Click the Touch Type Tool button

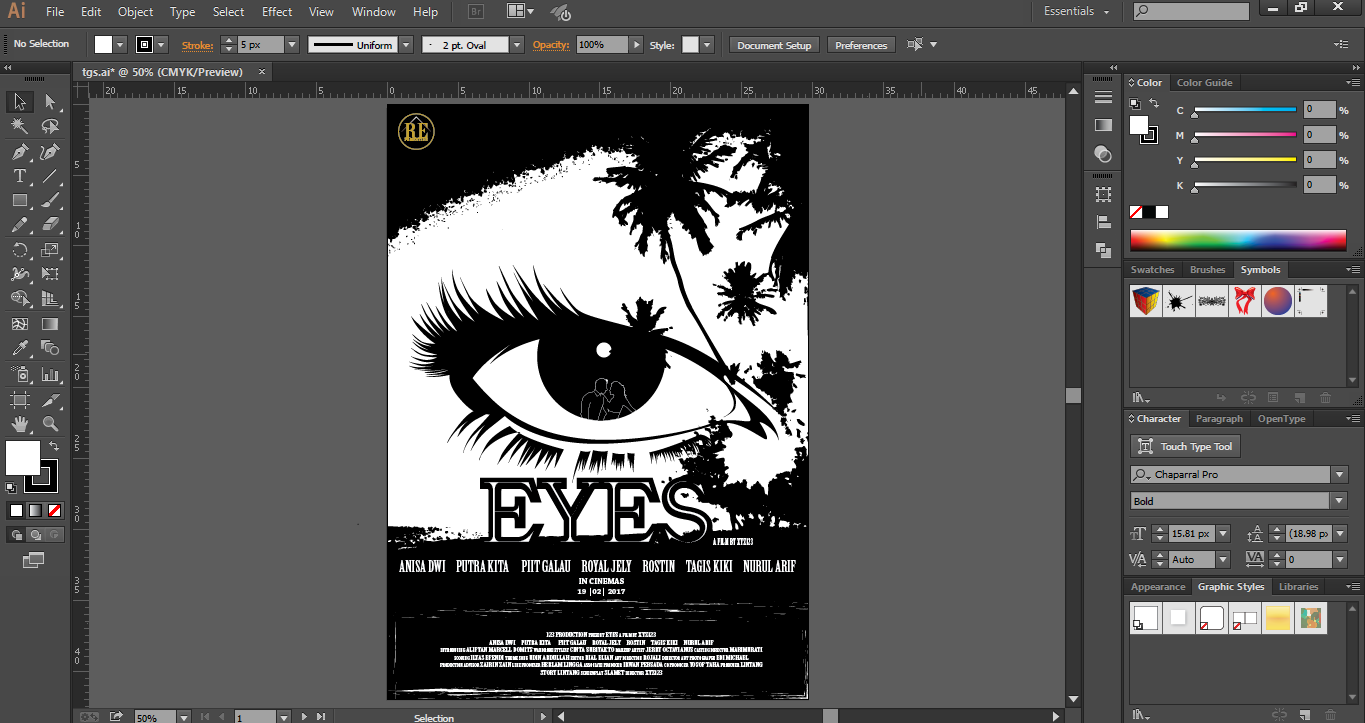1186,447
